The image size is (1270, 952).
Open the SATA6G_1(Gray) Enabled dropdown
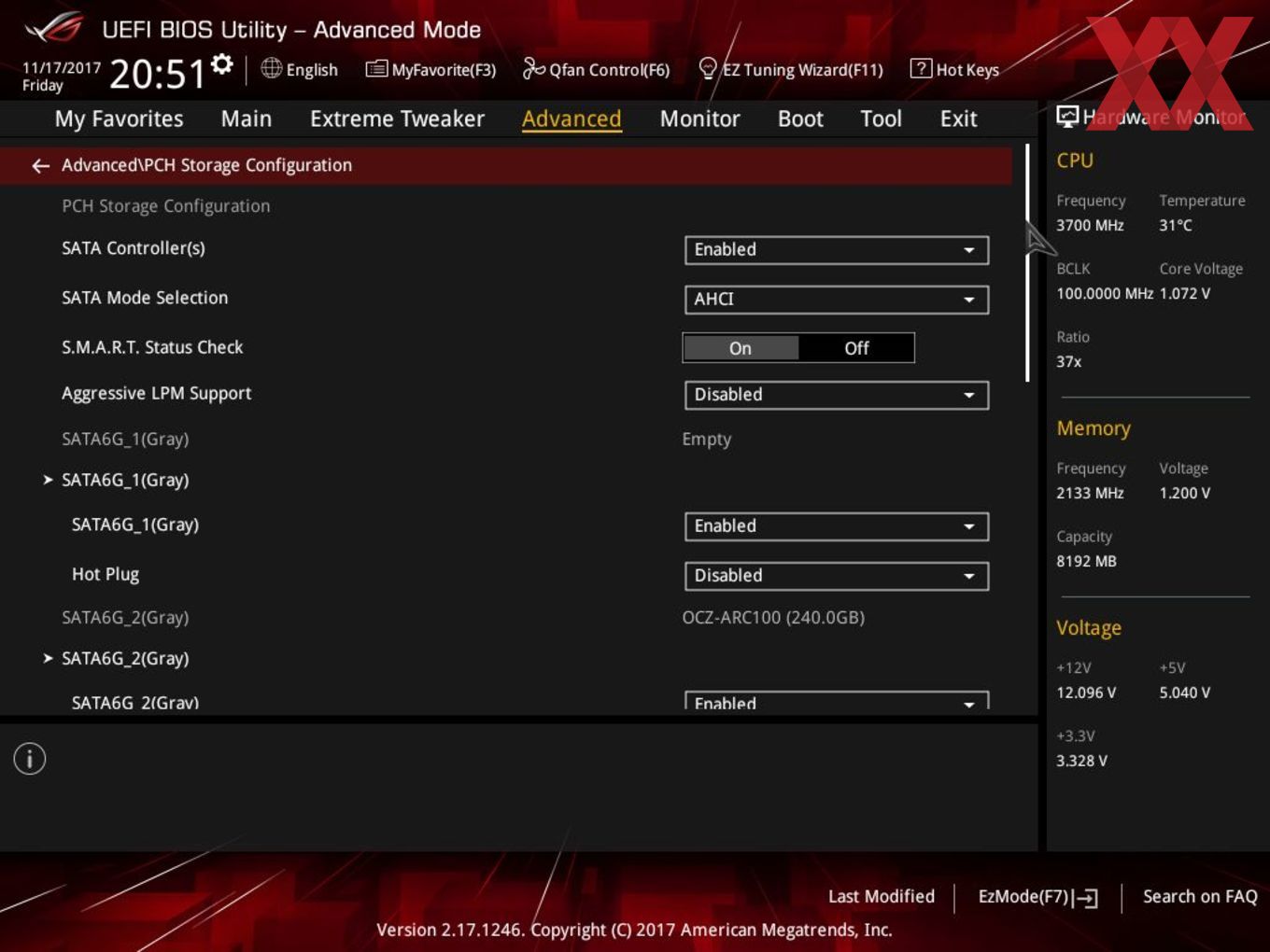point(837,526)
